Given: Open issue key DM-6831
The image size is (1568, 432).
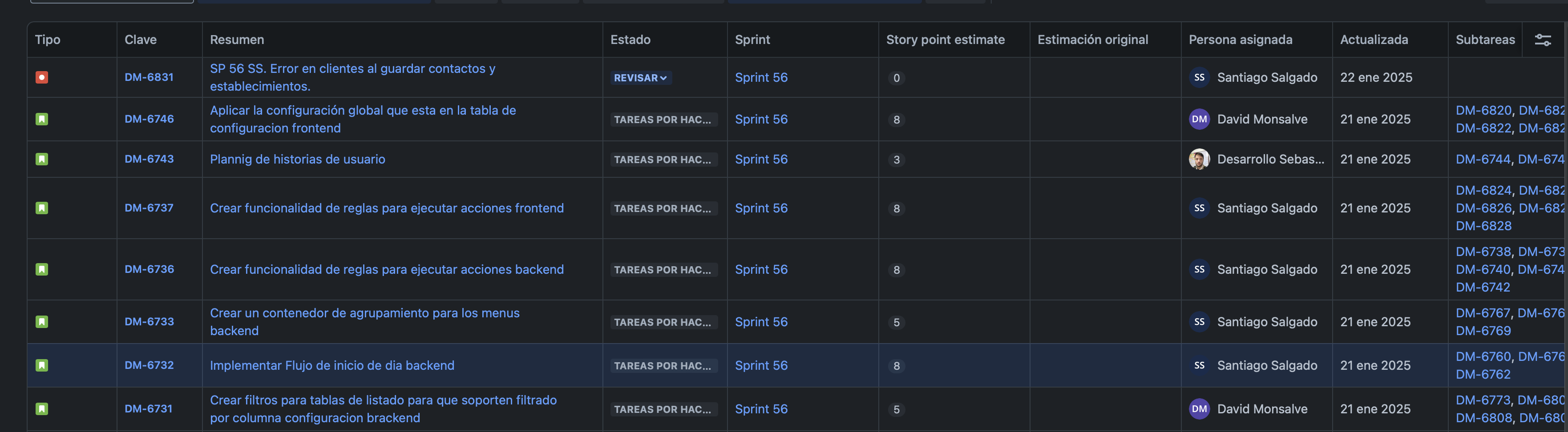Looking at the screenshot, I should 149,77.
